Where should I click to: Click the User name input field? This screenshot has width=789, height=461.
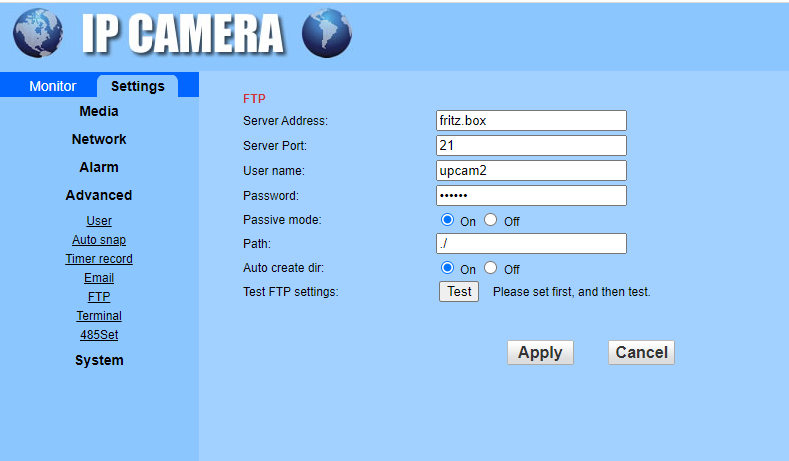click(x=531, y=171)
